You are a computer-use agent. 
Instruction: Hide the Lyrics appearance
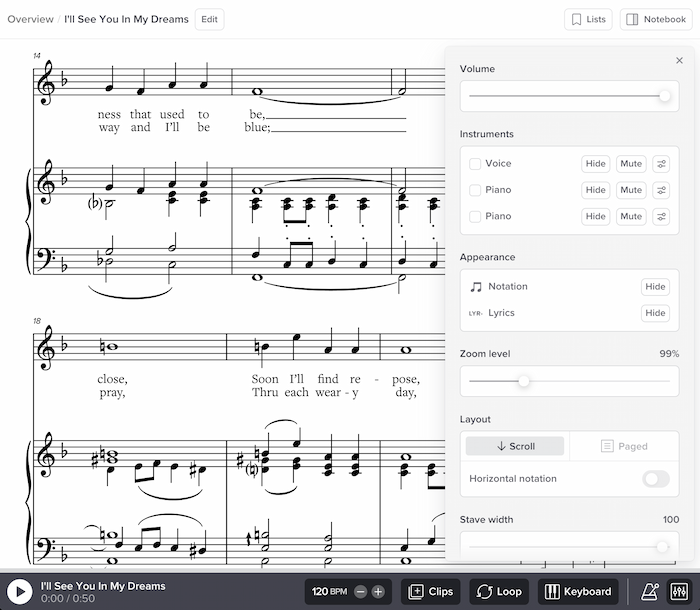tap(655, 313)
